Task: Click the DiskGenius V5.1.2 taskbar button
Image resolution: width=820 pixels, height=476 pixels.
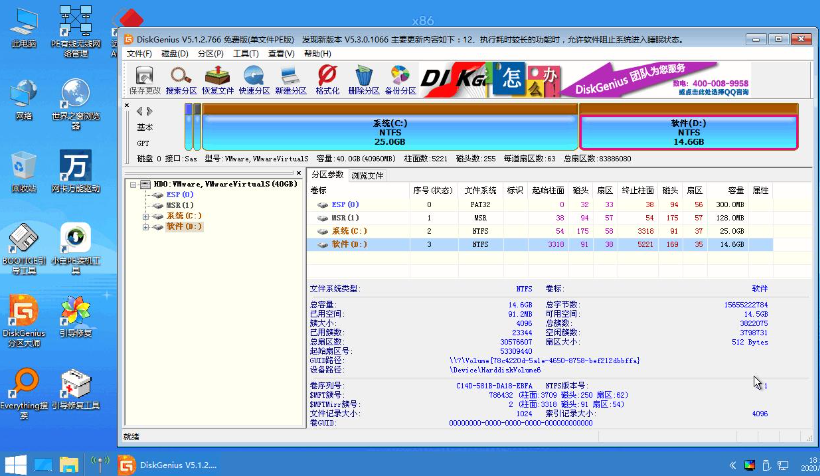Action: click(x=167, y=464)
